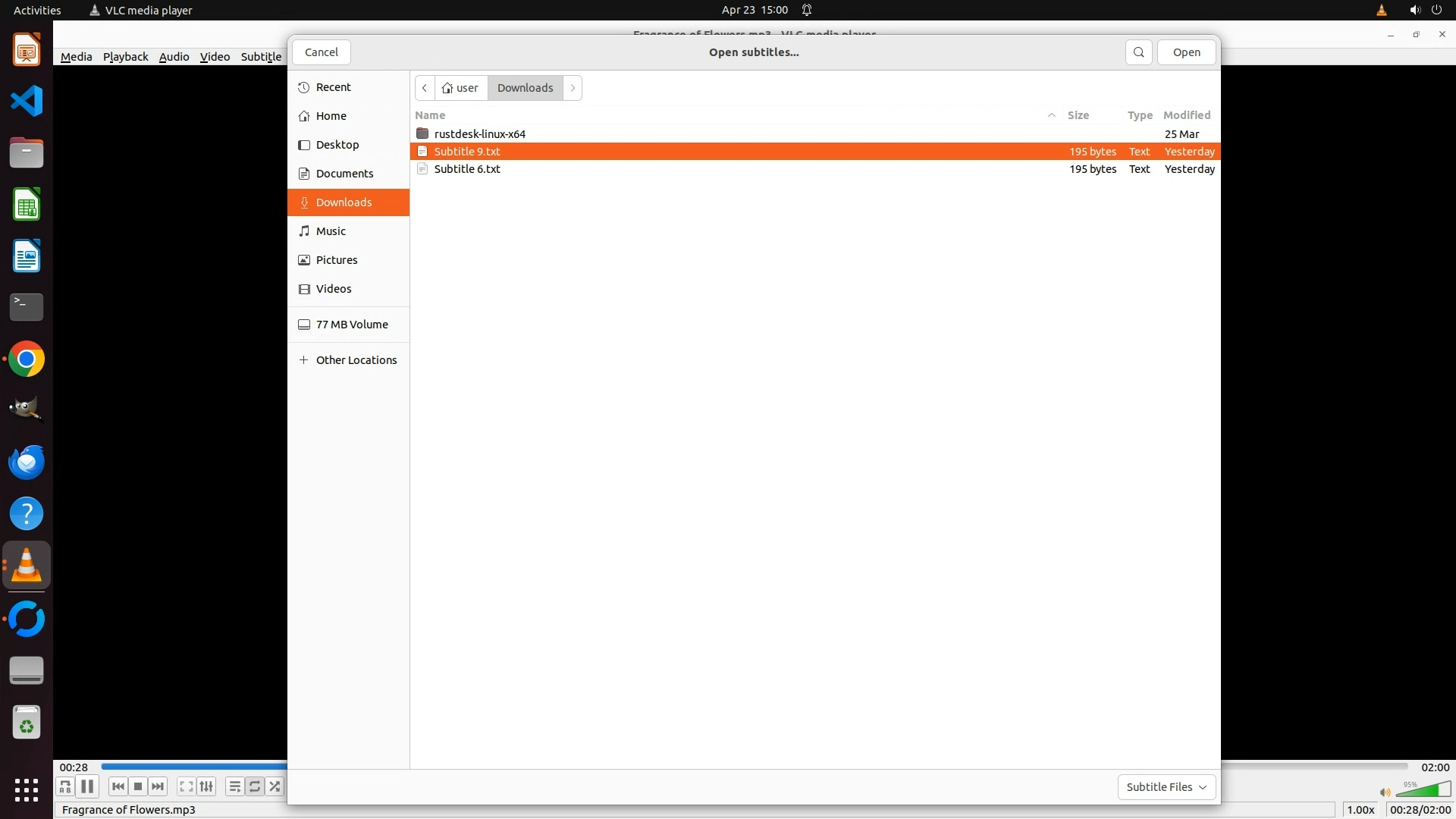
Task: Skip to next media track
Action: point(158,786)
